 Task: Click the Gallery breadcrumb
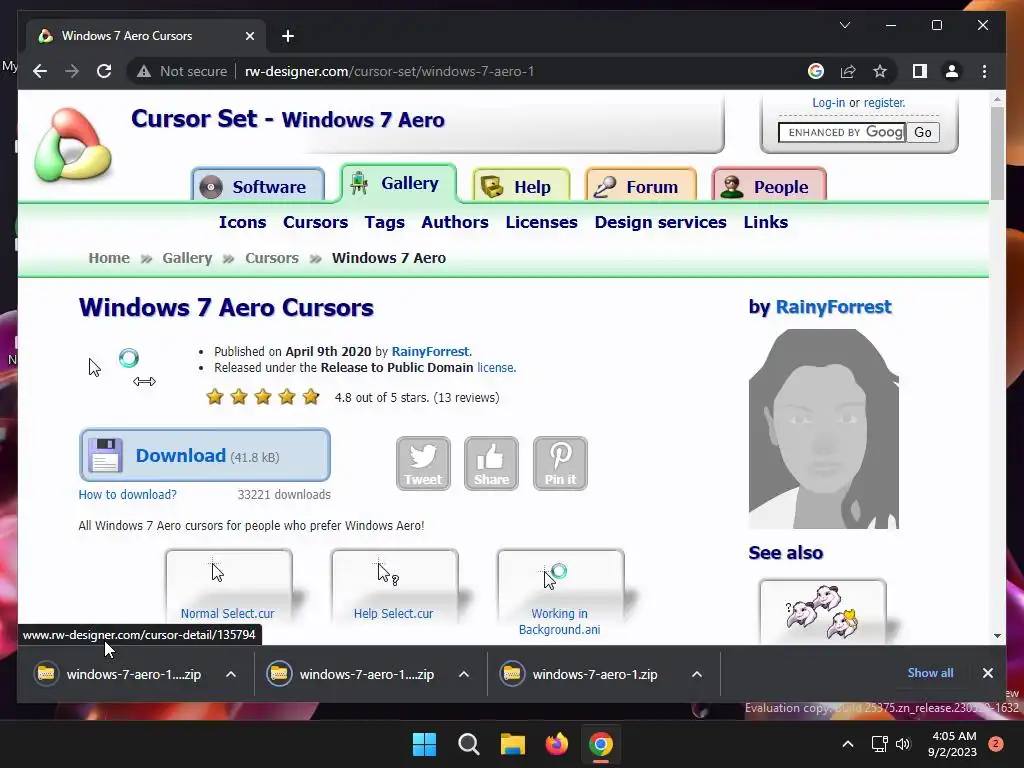click(x=187, y=258)
